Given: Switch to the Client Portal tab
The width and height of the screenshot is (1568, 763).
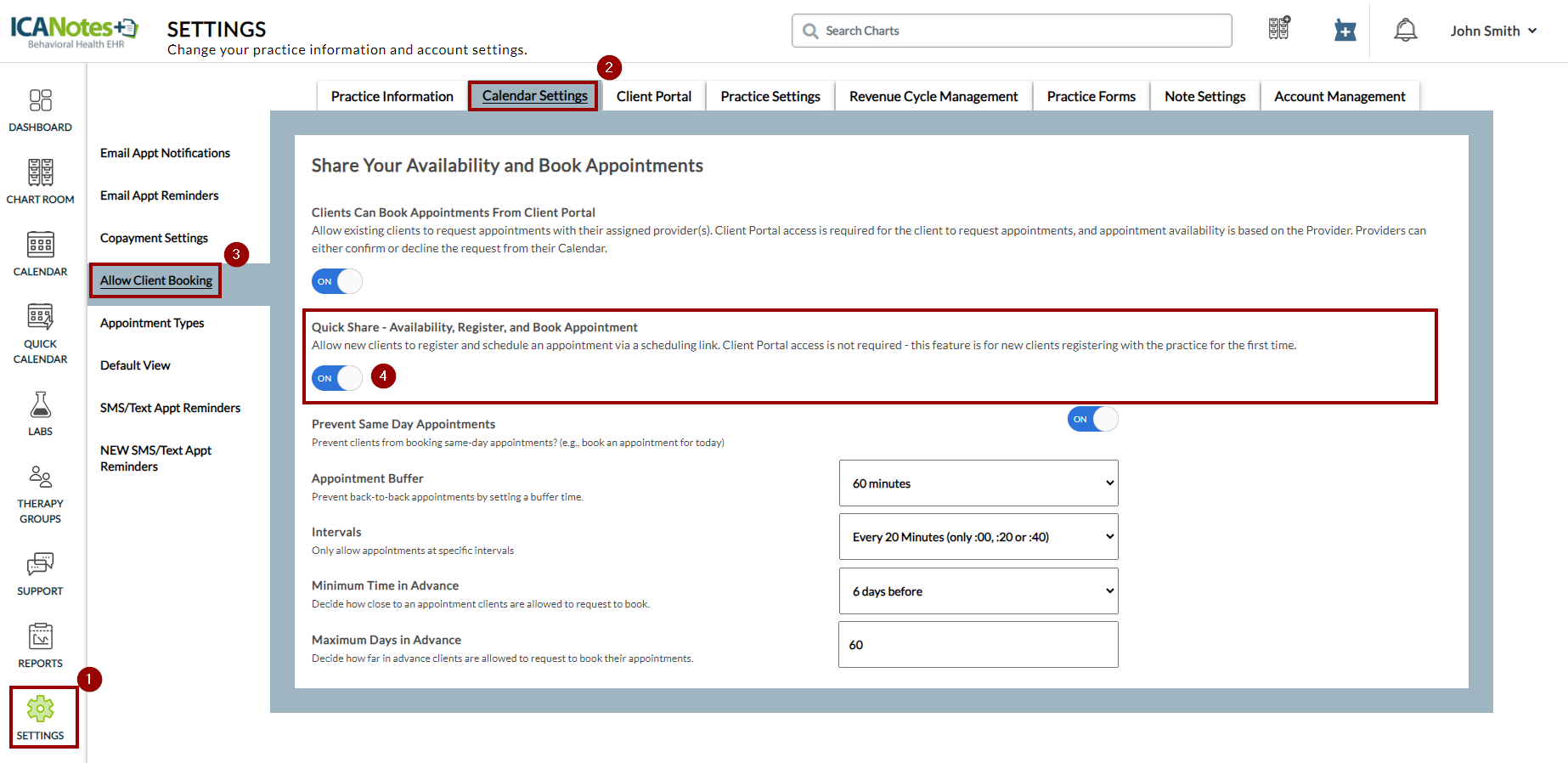Looking at the screenshot, I should 653,97.
